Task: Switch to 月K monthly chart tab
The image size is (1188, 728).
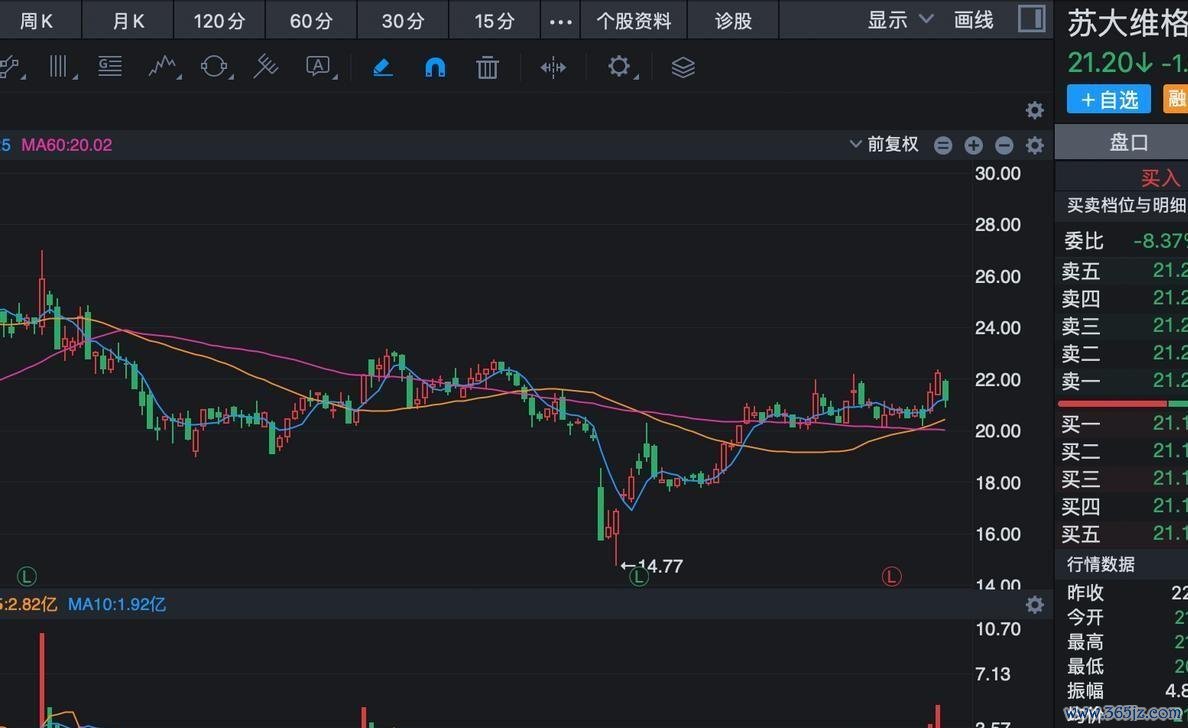Action: (128, 20)
